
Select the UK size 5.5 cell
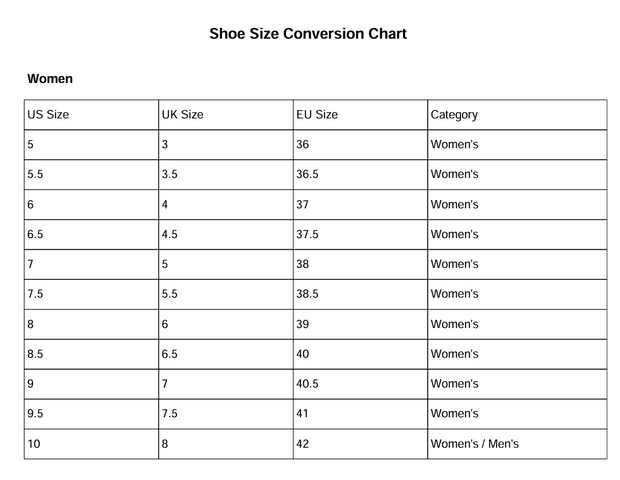[x=170, y=295]
